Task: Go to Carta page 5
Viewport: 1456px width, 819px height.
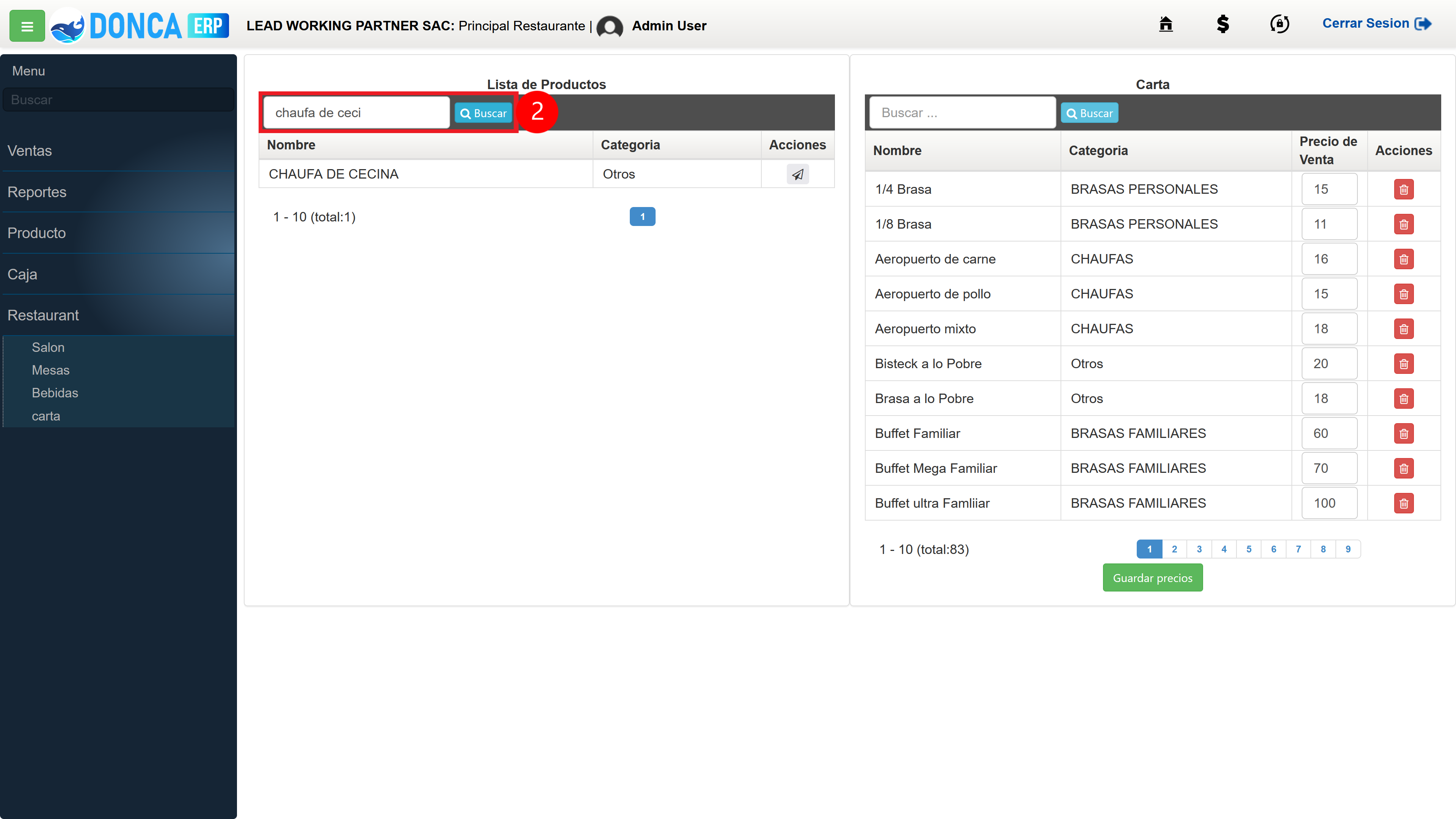Action: [x=1249, y=549]
